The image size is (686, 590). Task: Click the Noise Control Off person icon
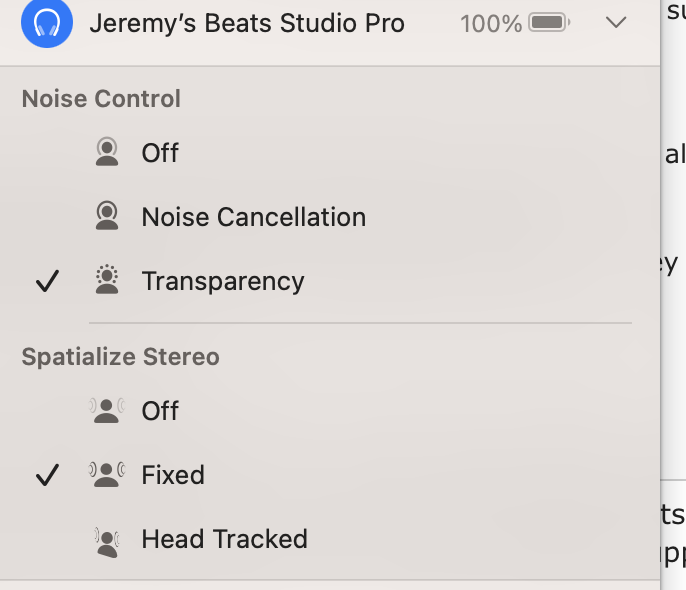[x=106, y=152]
